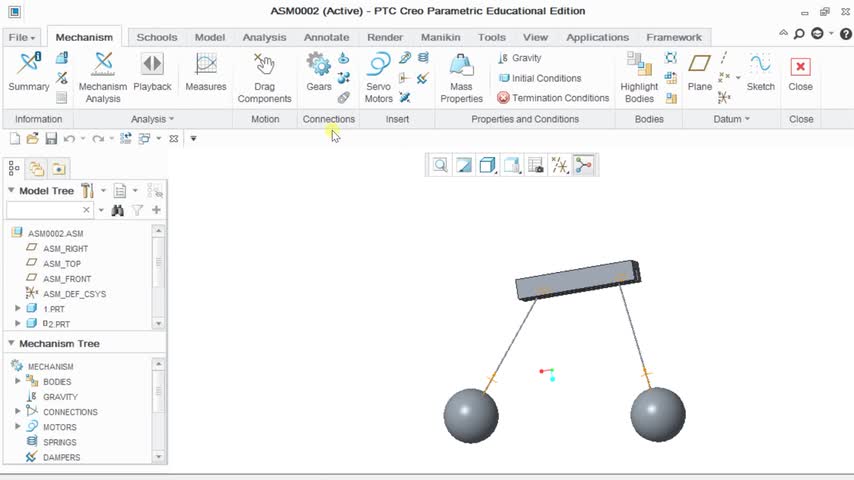Image resolution: width=854 pixels, height=480 pixels.
Task: Click the datum Axis icon in ribbon
Action: (x=724, y=58)
